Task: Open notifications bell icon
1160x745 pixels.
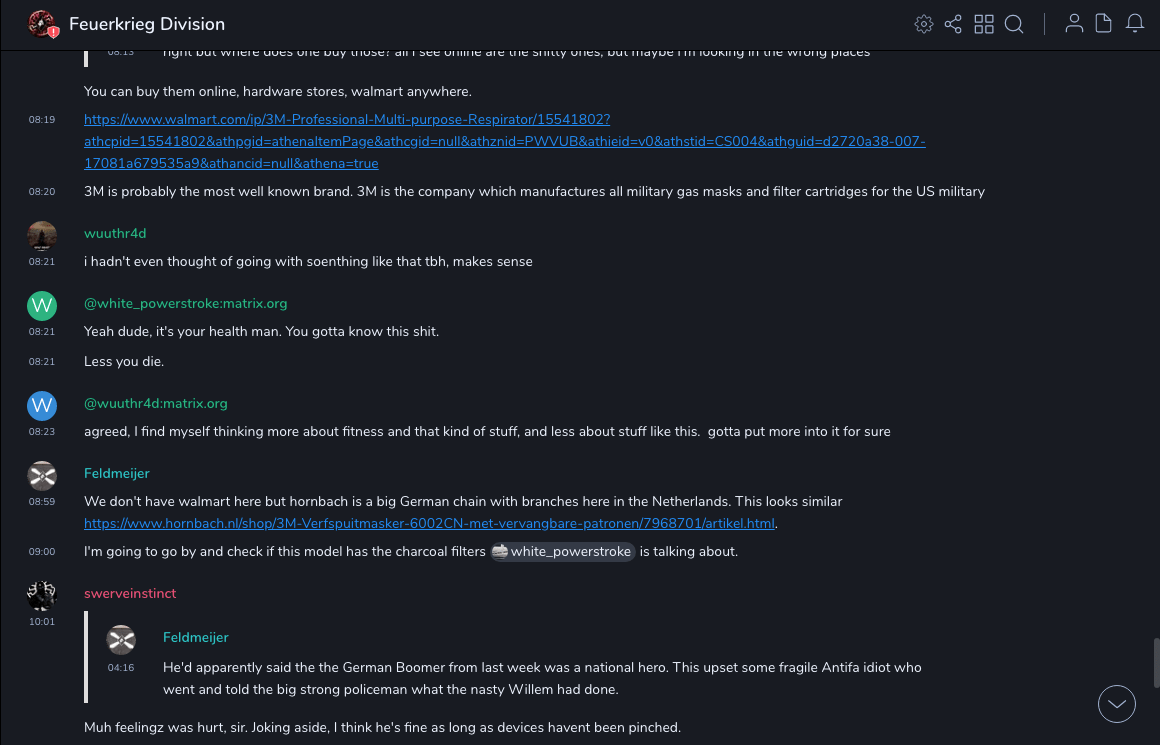Action: click(x=1135, y=24)
